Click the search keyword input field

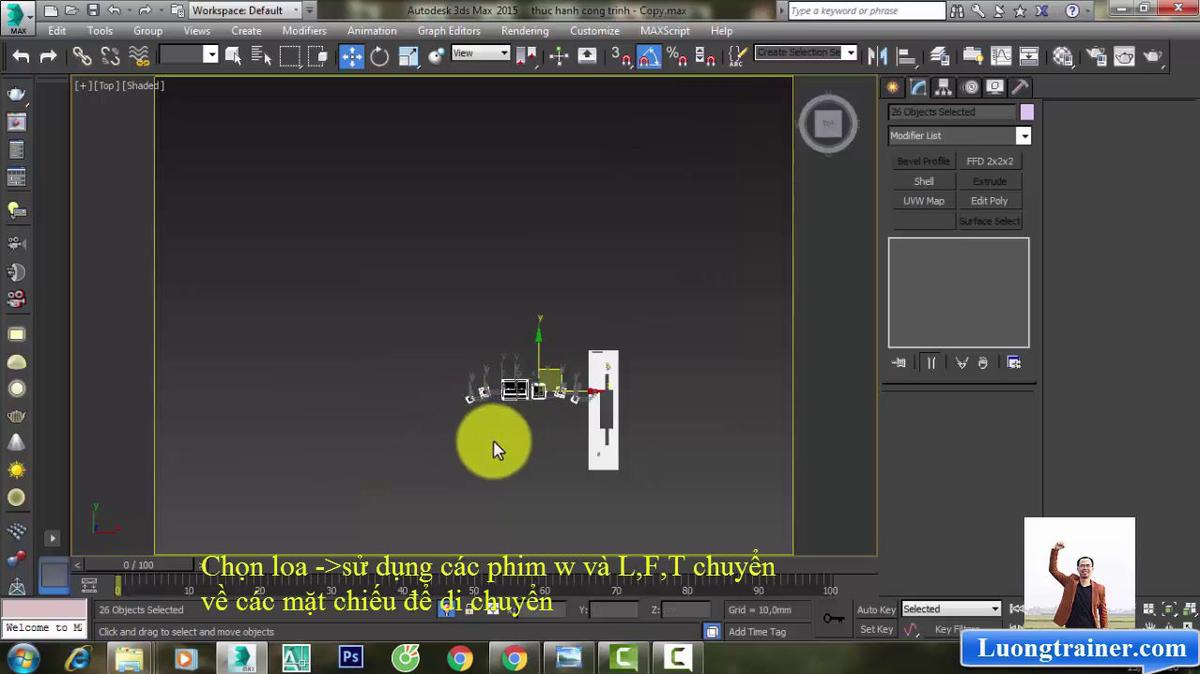click(x=865, y=11)
